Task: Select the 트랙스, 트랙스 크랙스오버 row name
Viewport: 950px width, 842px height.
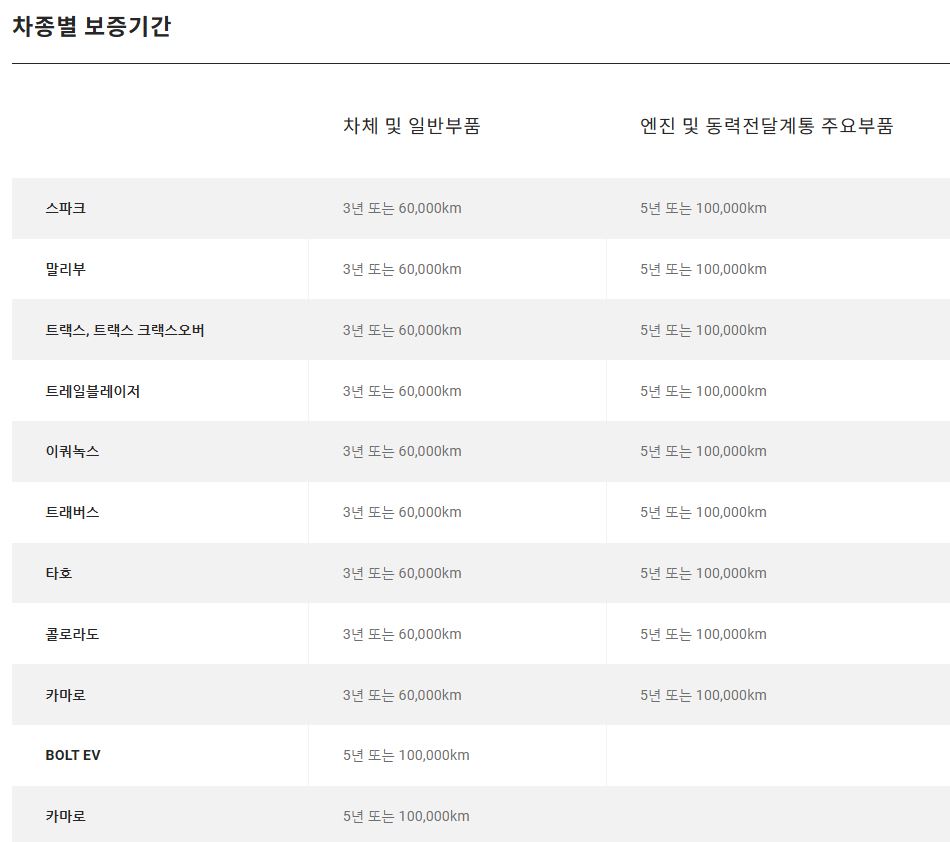Action: pos(125,330)
